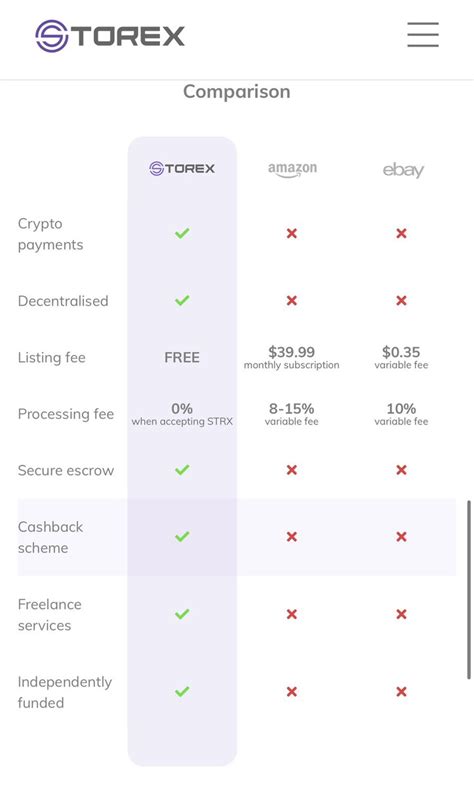Click Amazon's red X for Decentralised
The image size is (474, 786).
point(292,300)
